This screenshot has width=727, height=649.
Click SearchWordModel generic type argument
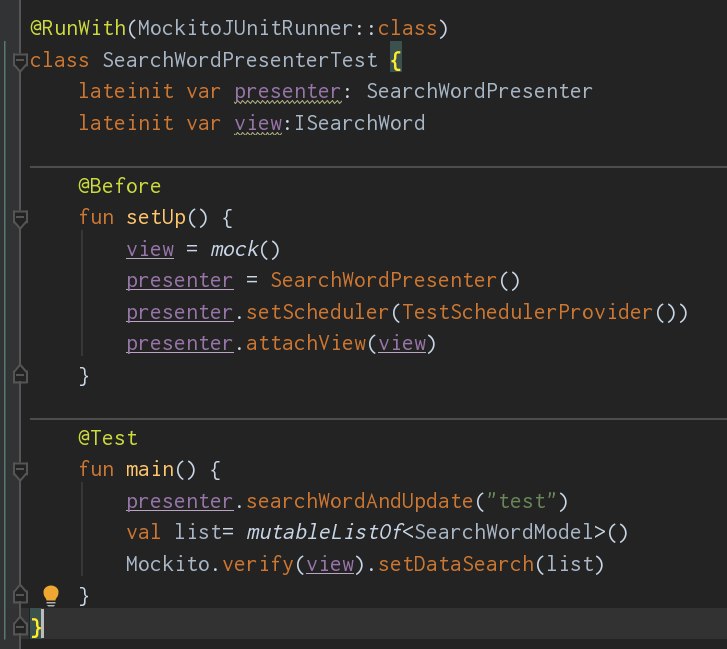[x=504, y=532]
